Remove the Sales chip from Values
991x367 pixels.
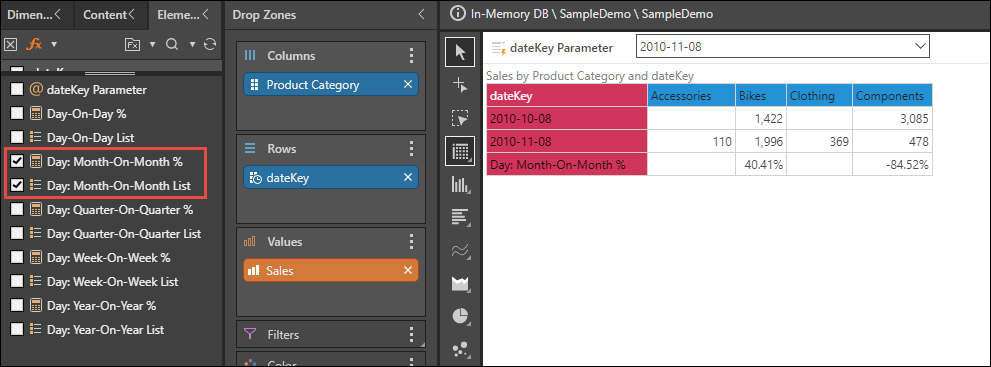click(x=408, y=270)
